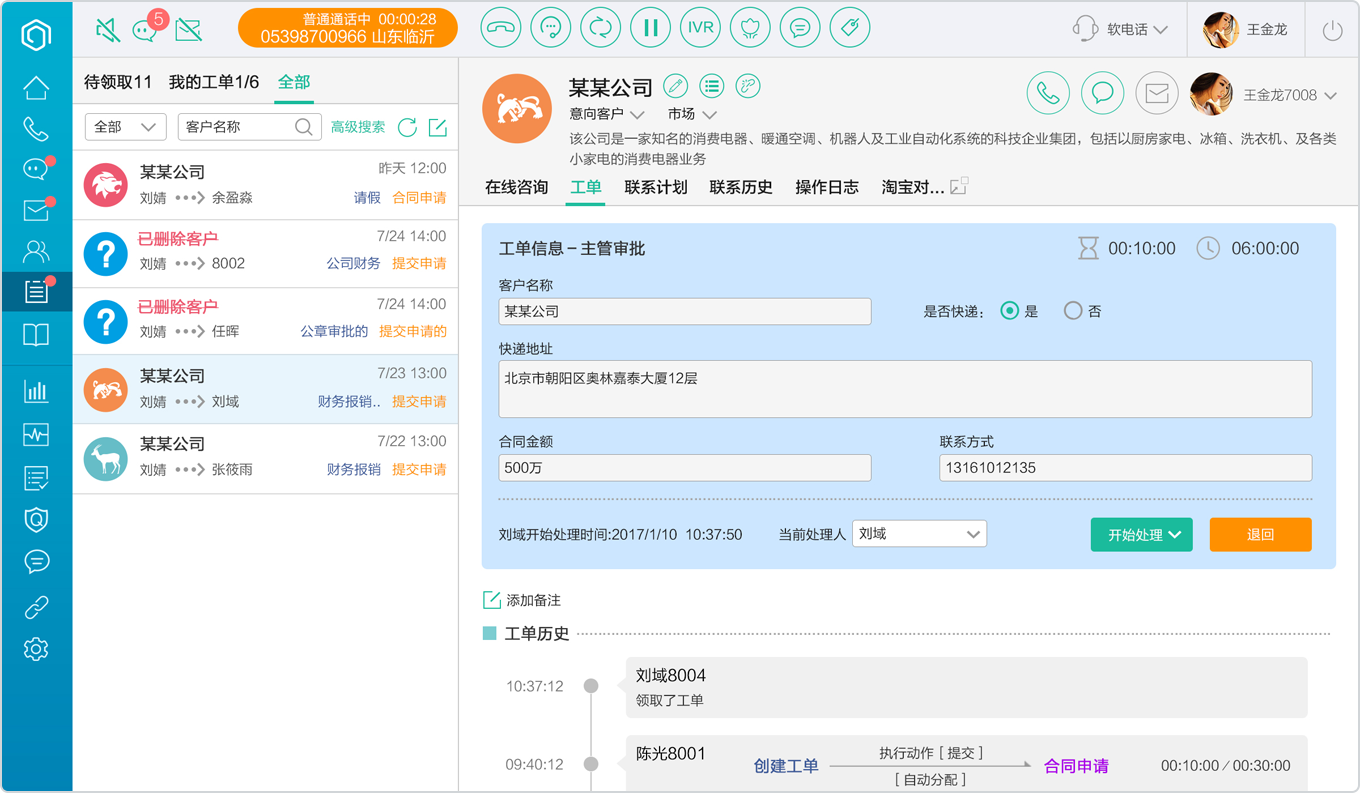The width and height of the screenshot is (1360, 793).
Task: Edit customer info with the pencil icon
Action: 676,86
